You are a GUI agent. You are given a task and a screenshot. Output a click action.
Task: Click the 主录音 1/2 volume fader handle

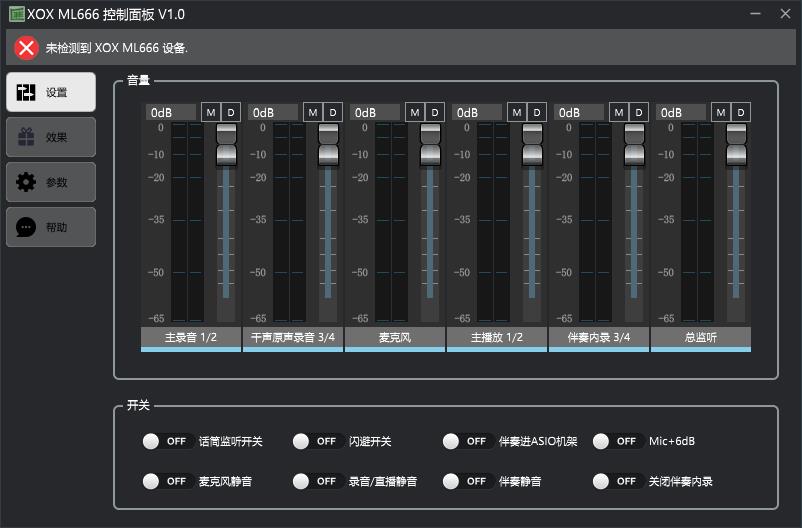pyautogui.click(x=226, y=144)
